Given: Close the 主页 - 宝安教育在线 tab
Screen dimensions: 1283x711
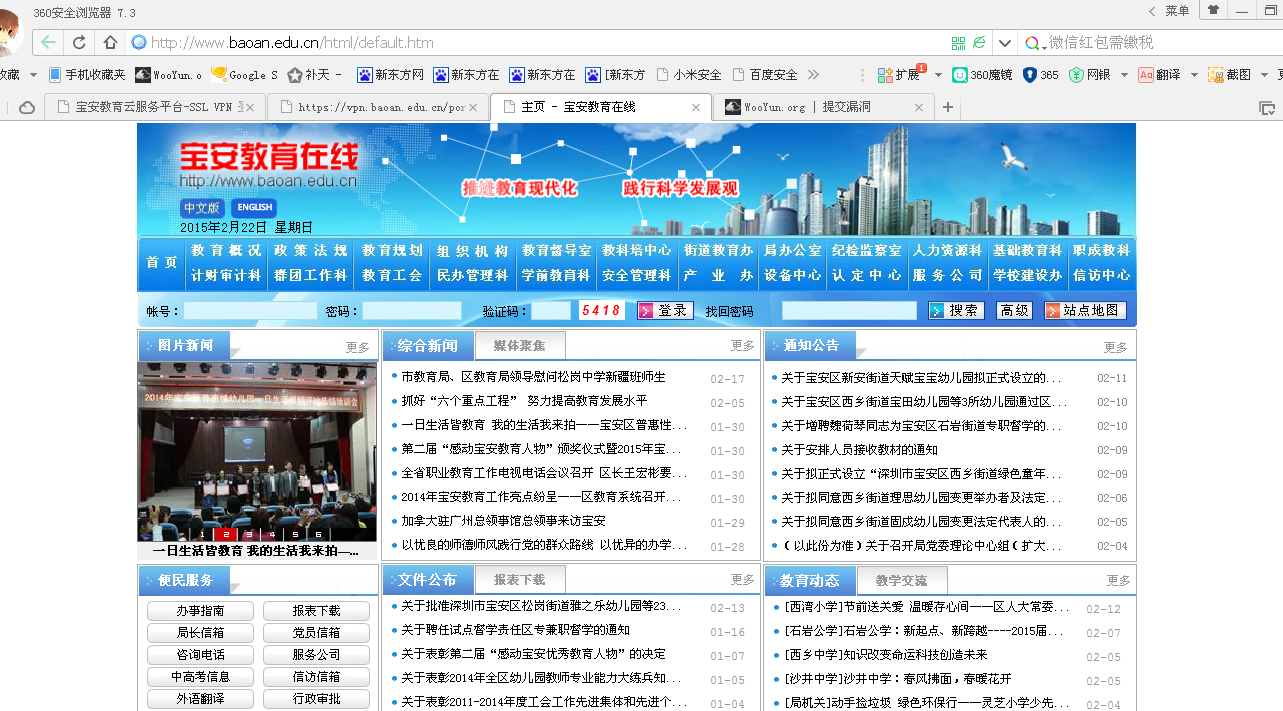Looking at the screenshot, I should tap(696, 107).
